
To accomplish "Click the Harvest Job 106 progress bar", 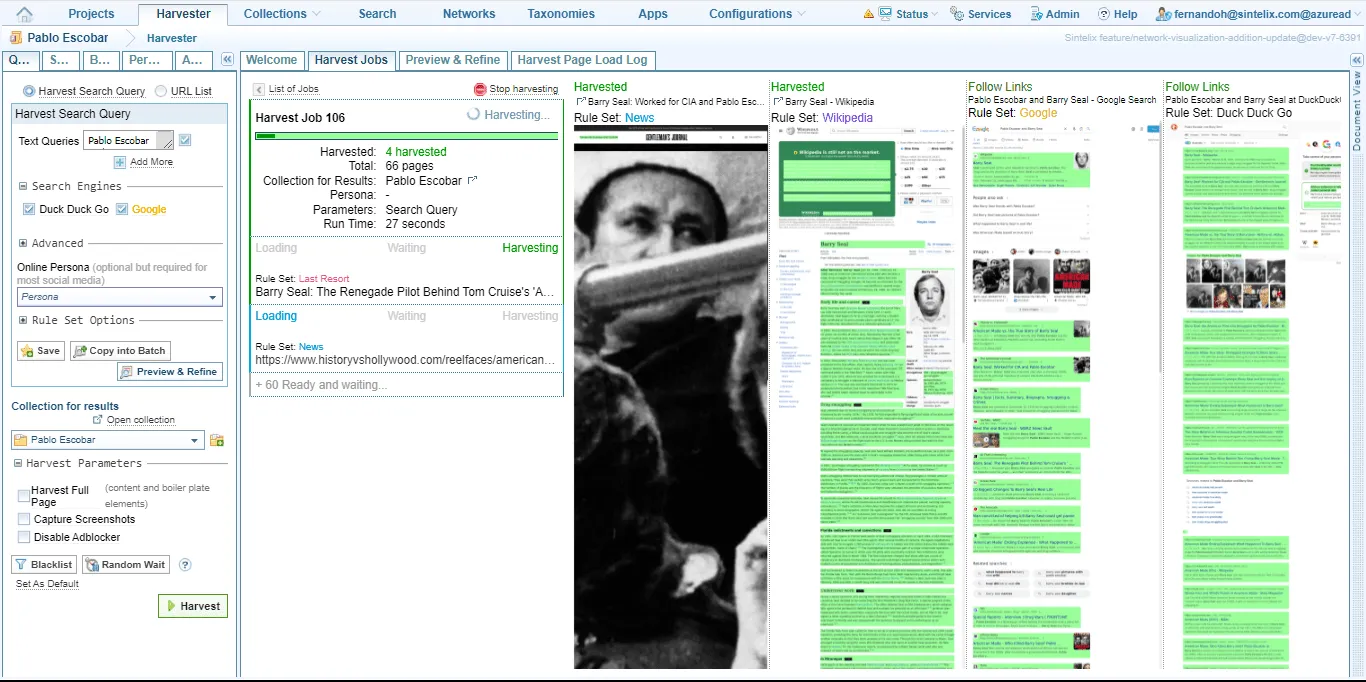I will (x=406, y=135).
